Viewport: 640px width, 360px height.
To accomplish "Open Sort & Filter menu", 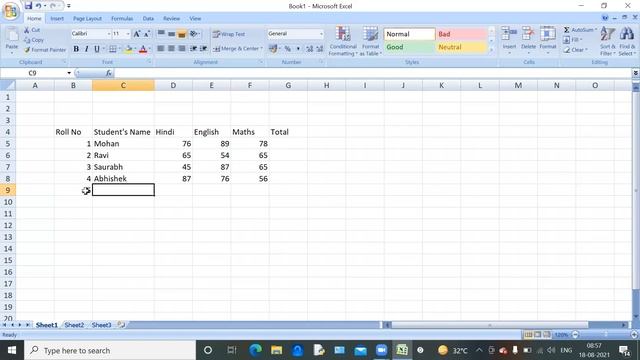I will 607,41.
